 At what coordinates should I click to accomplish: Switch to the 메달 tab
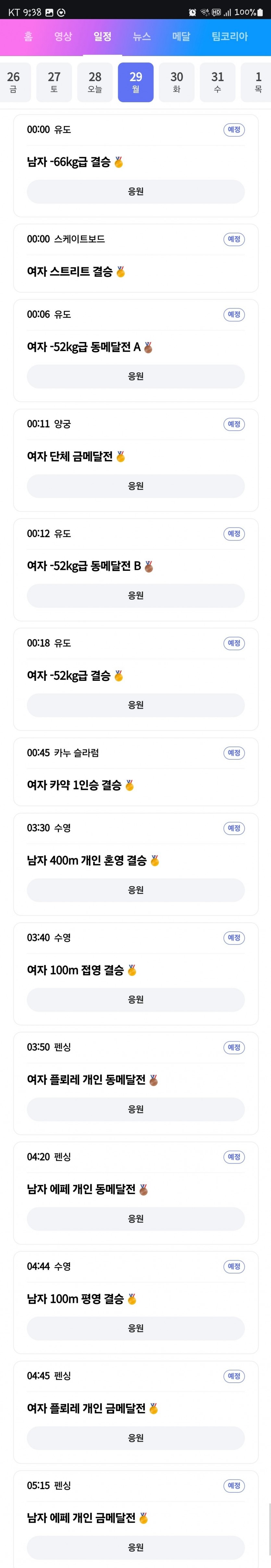pyautogui.click(x=181, y=37)
